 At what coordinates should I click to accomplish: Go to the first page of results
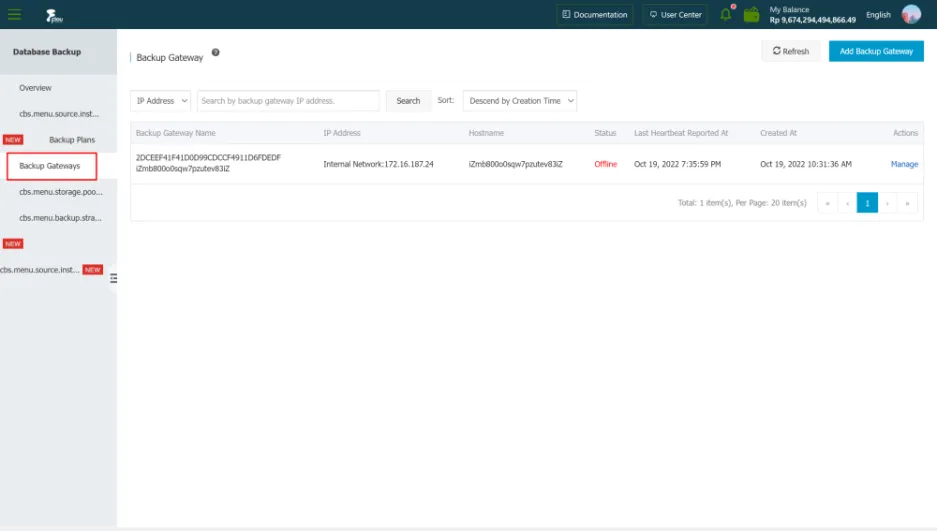coord(827,203)
